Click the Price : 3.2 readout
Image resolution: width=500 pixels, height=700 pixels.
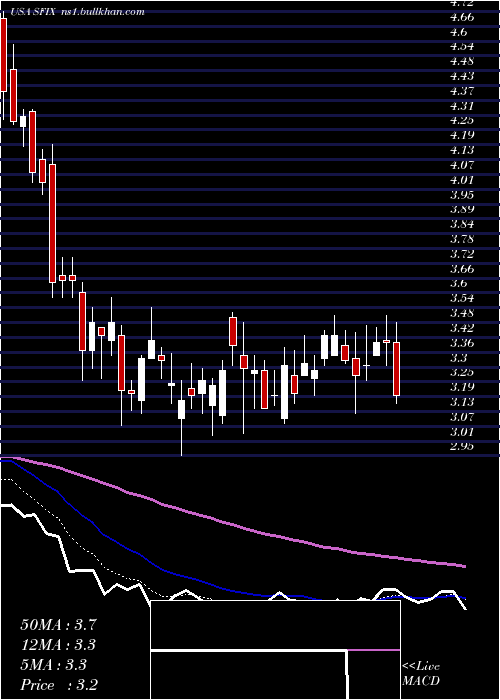tap(59, 685)
